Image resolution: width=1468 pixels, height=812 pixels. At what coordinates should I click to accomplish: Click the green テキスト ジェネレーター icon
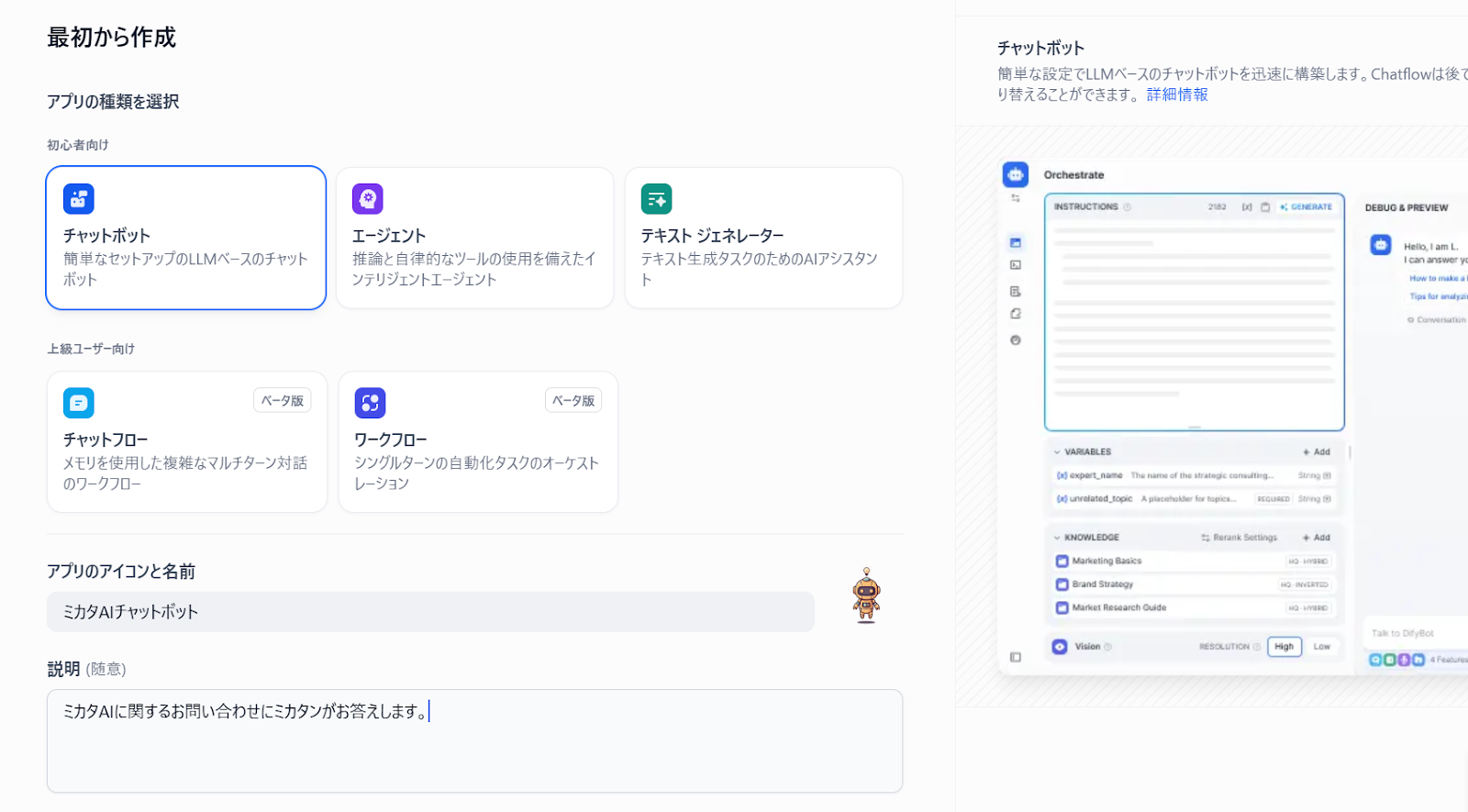point(656,198)
